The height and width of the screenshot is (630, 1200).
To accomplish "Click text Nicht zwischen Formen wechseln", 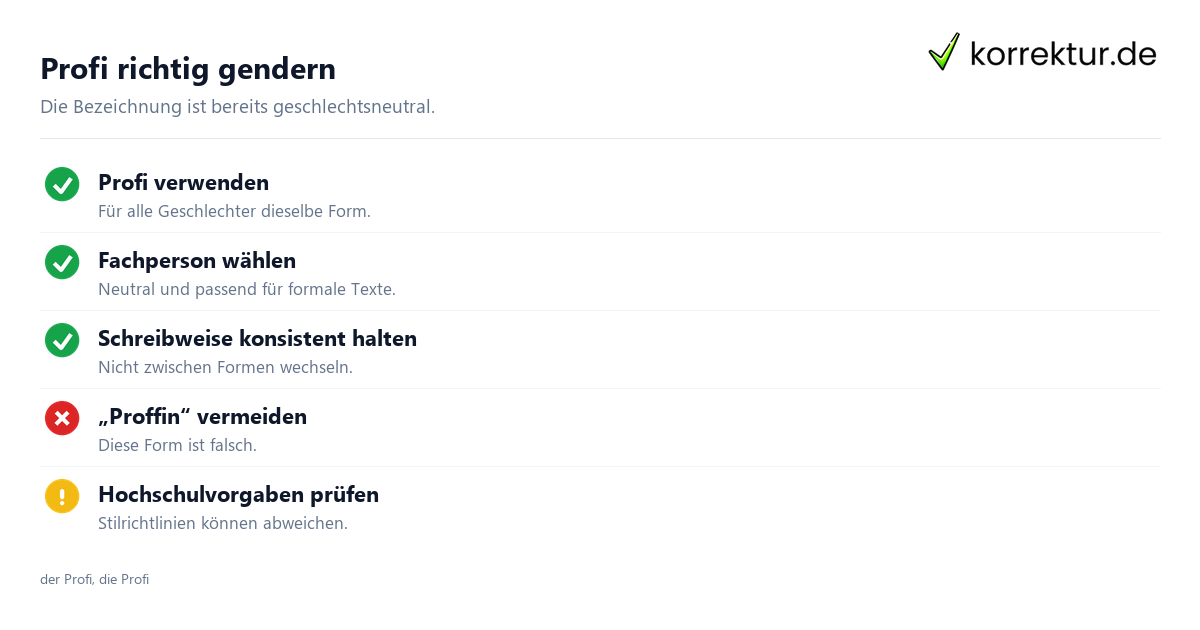I will click(225, 368).
